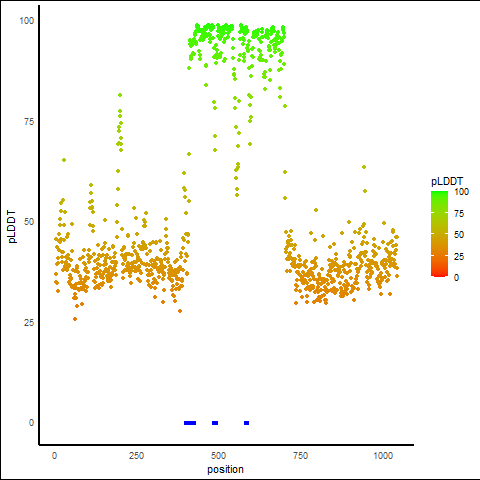This screenshot has width=480, height=480.
Task: Click the x-axis tick label 500
Action: [x=218, y=456]
